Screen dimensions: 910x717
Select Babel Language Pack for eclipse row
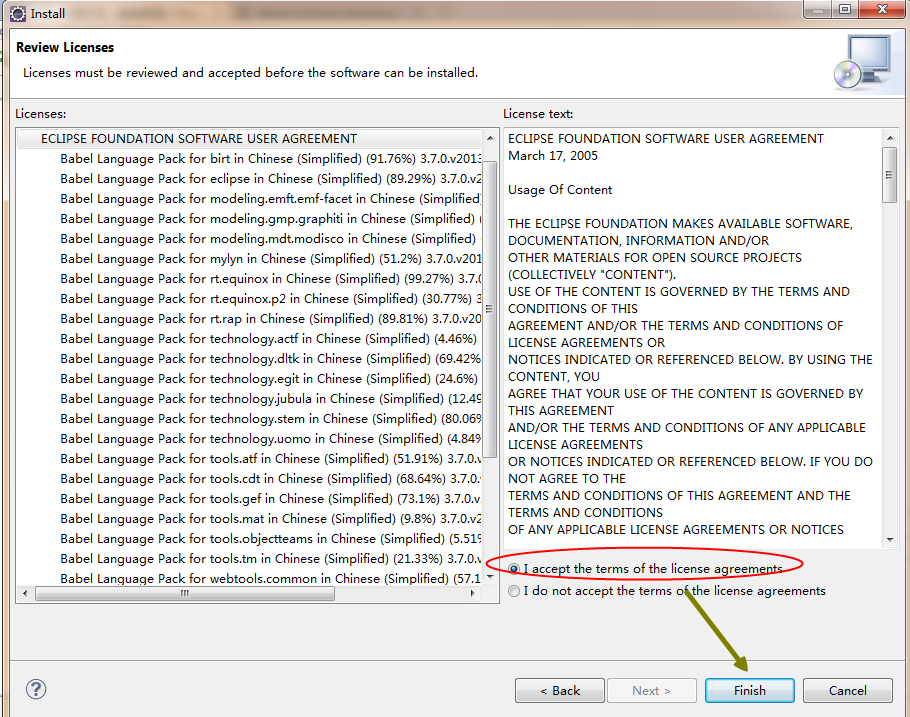coord(270,179)
